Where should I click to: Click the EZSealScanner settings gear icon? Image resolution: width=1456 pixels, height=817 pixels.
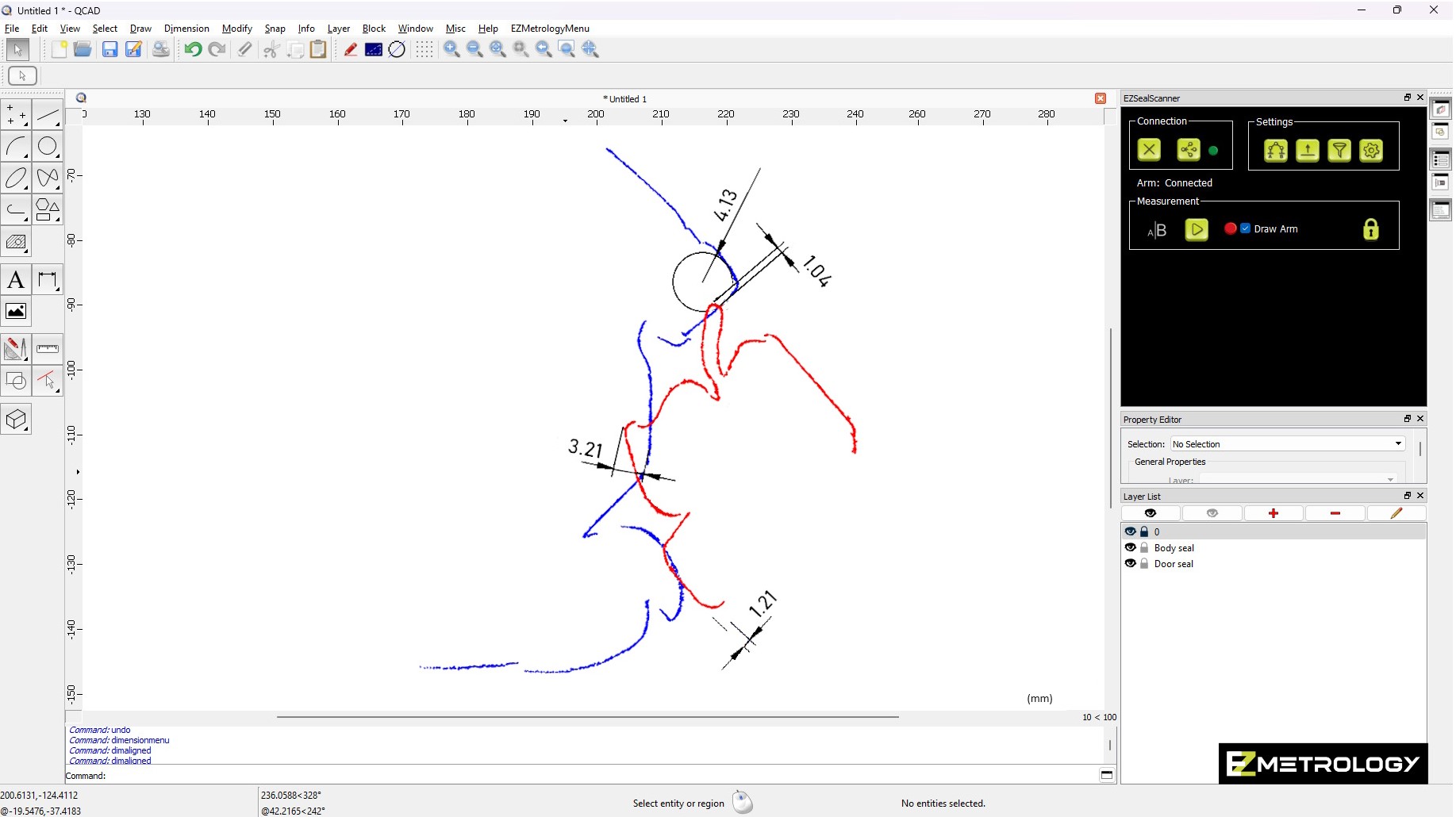point(1371,151)
